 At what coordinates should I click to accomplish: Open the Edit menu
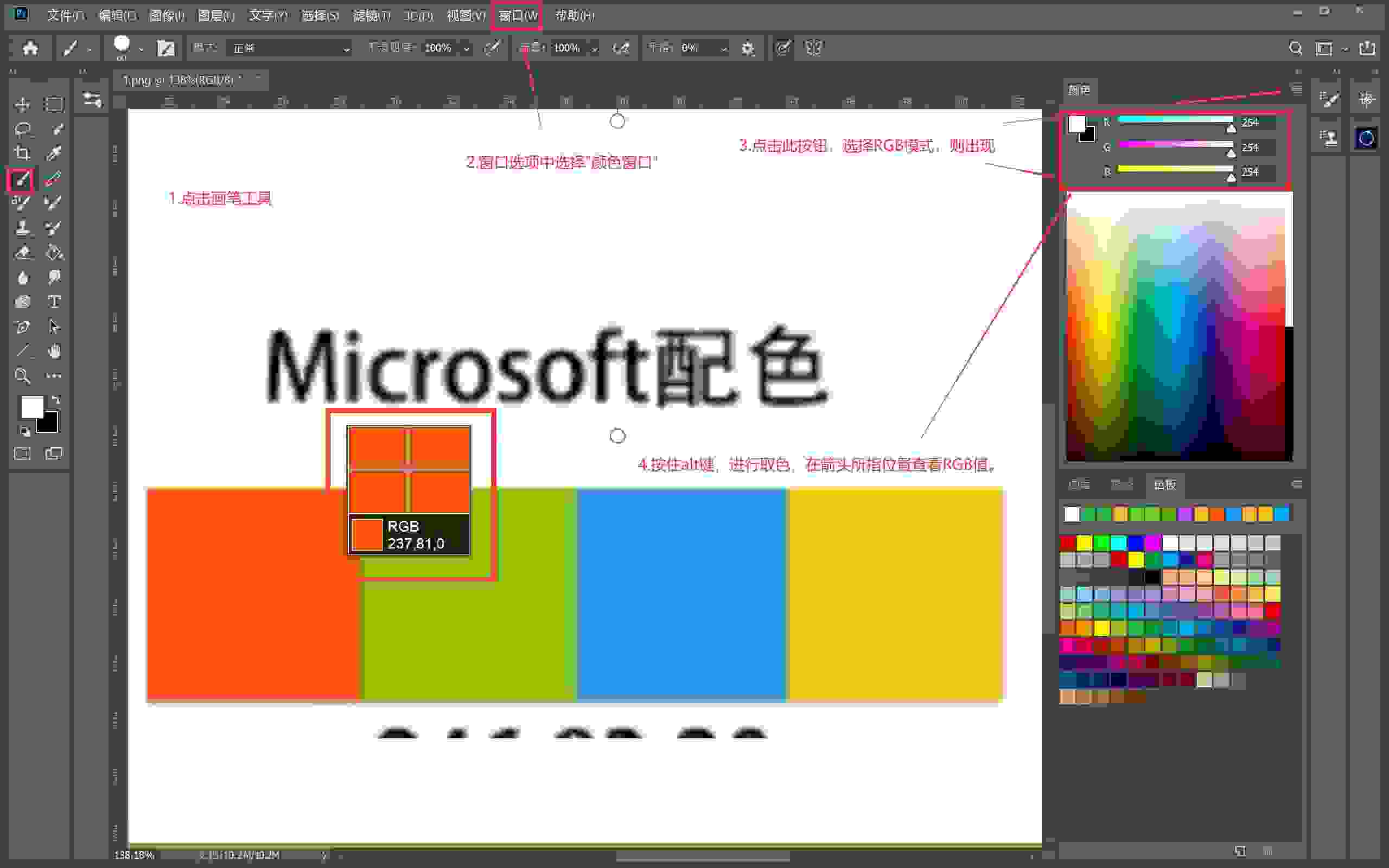point(117,16)
